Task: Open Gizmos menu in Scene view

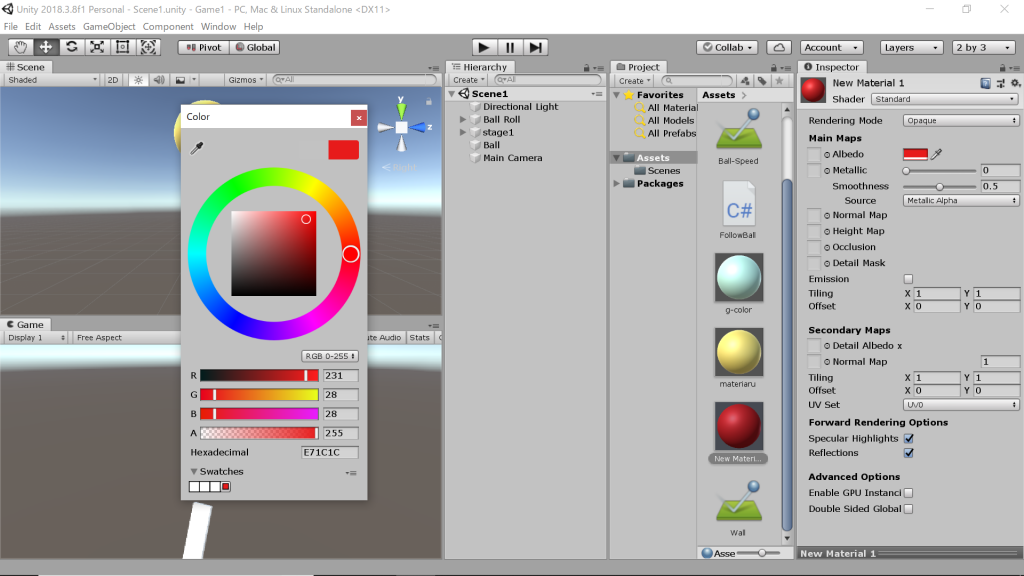Action: (246, 80)
